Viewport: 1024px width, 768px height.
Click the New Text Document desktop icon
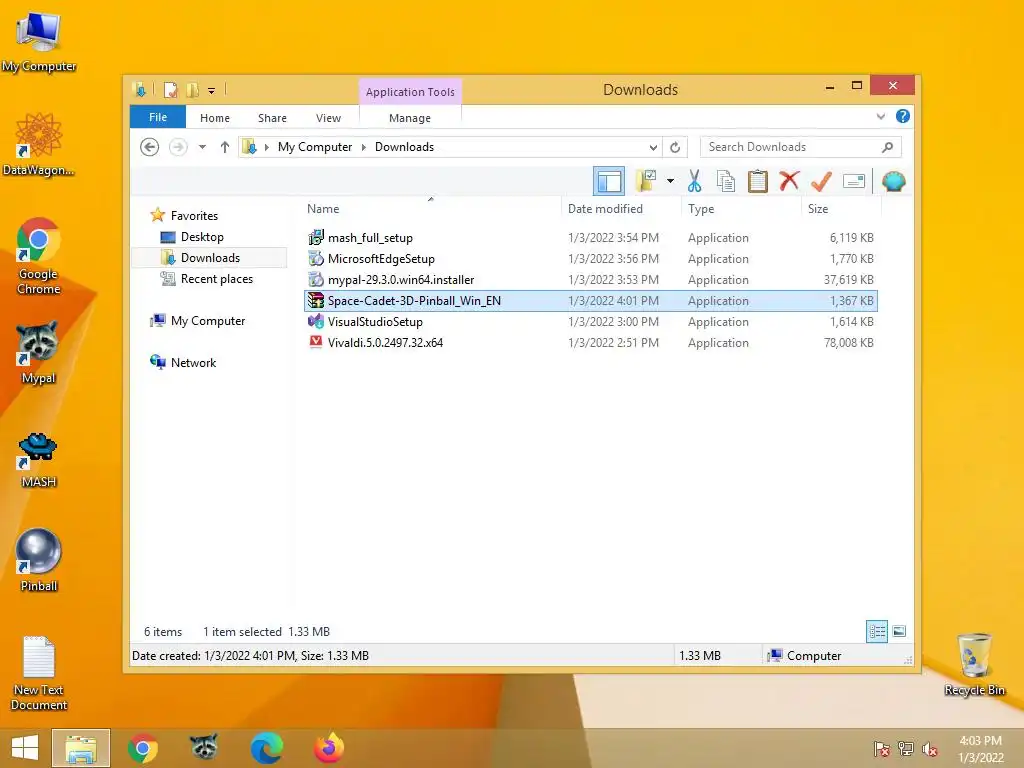[39, 673]
